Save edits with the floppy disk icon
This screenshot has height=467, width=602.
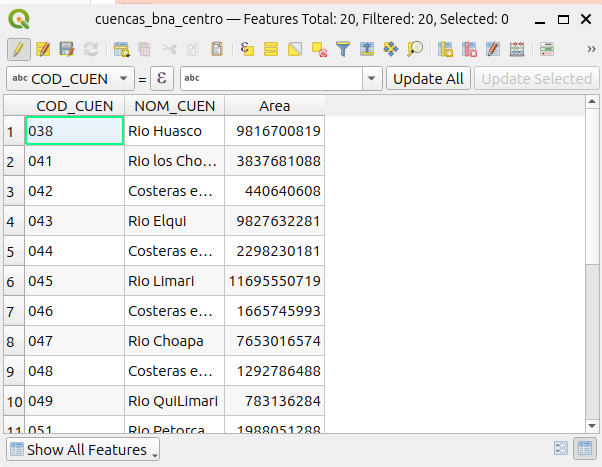[67, 48]
